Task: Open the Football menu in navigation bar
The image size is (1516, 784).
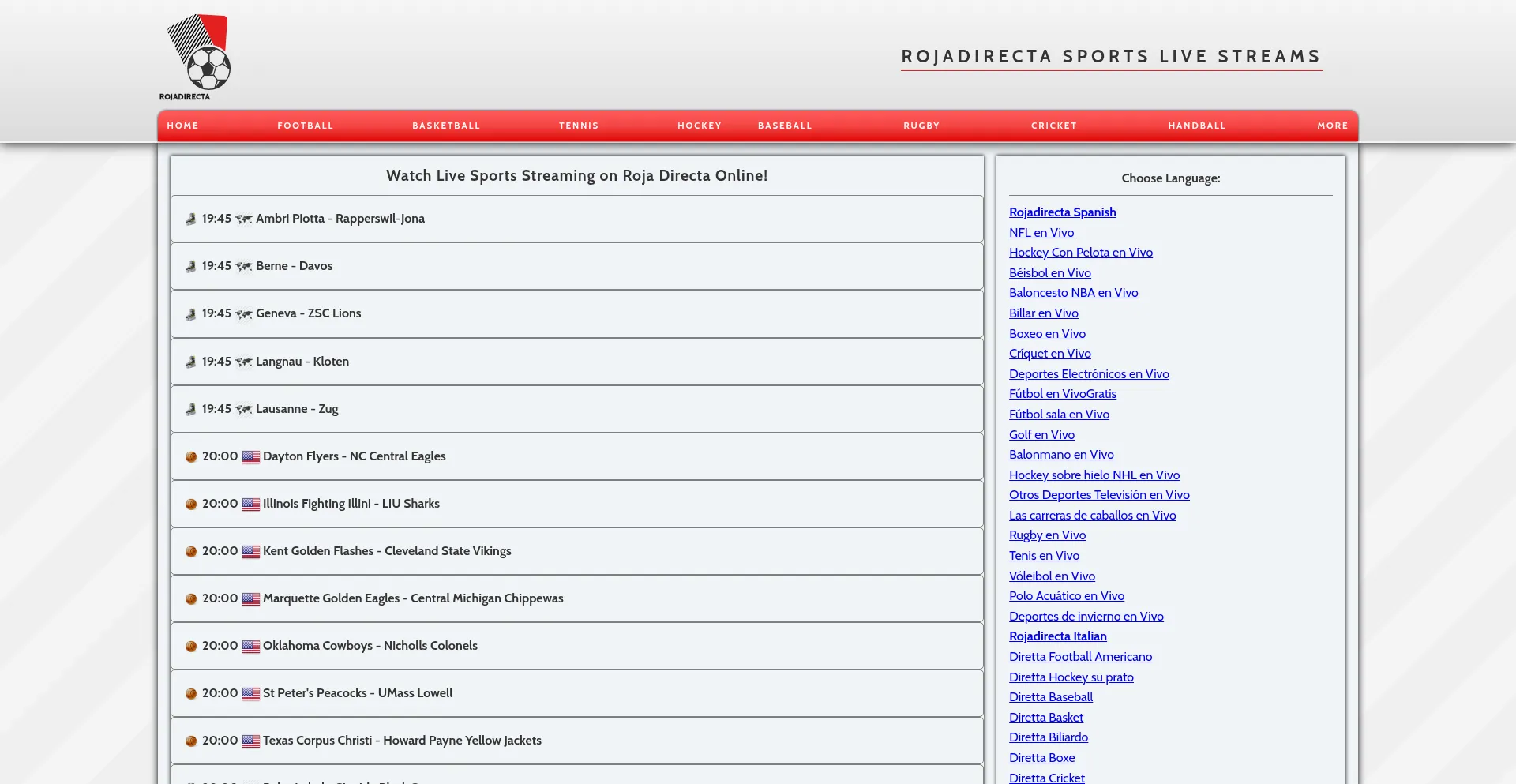Action: coord(305,126)
